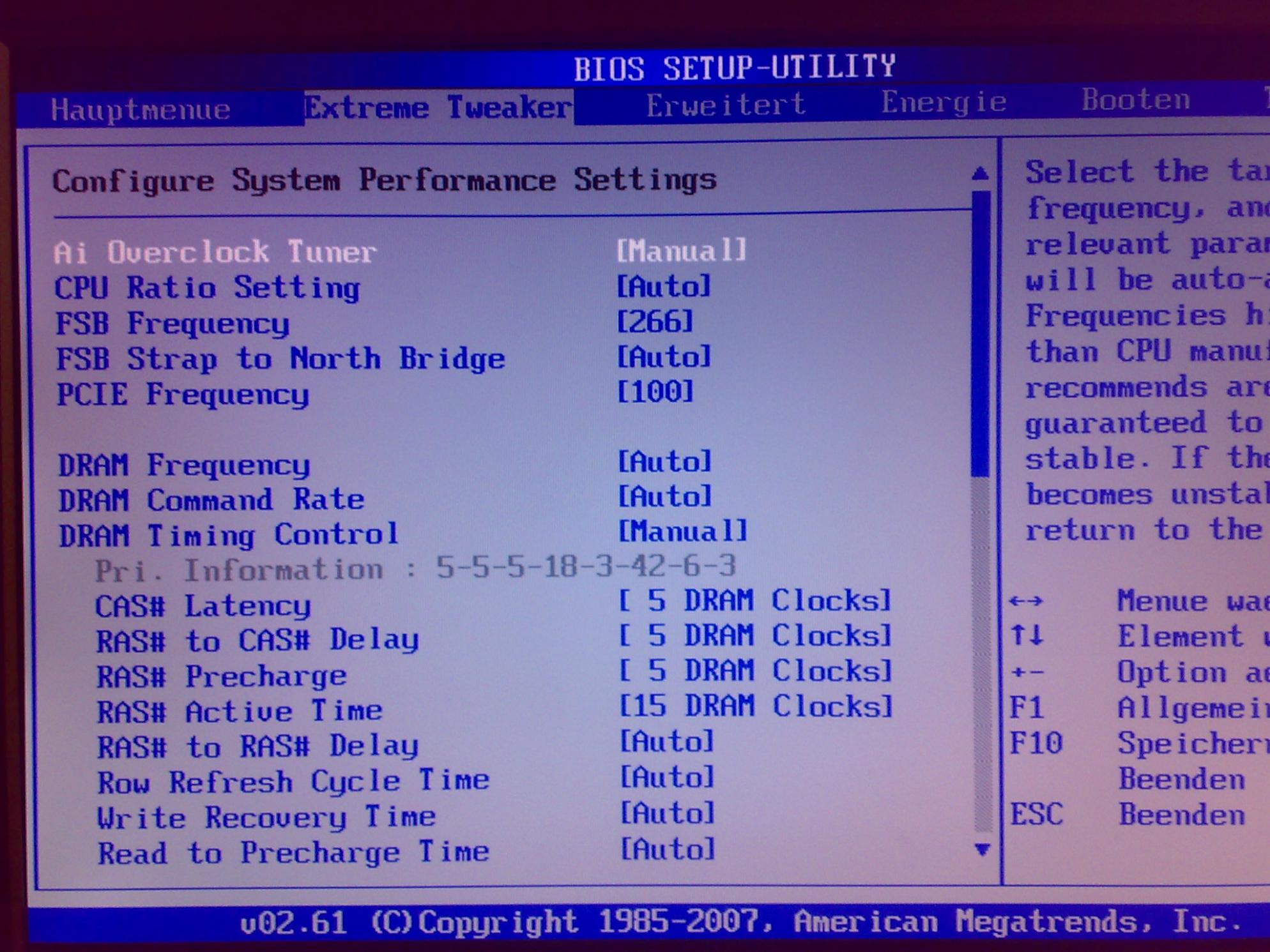Change DRAM Timing Control Manual value
1270x952 pixels.
coord(682,531)
